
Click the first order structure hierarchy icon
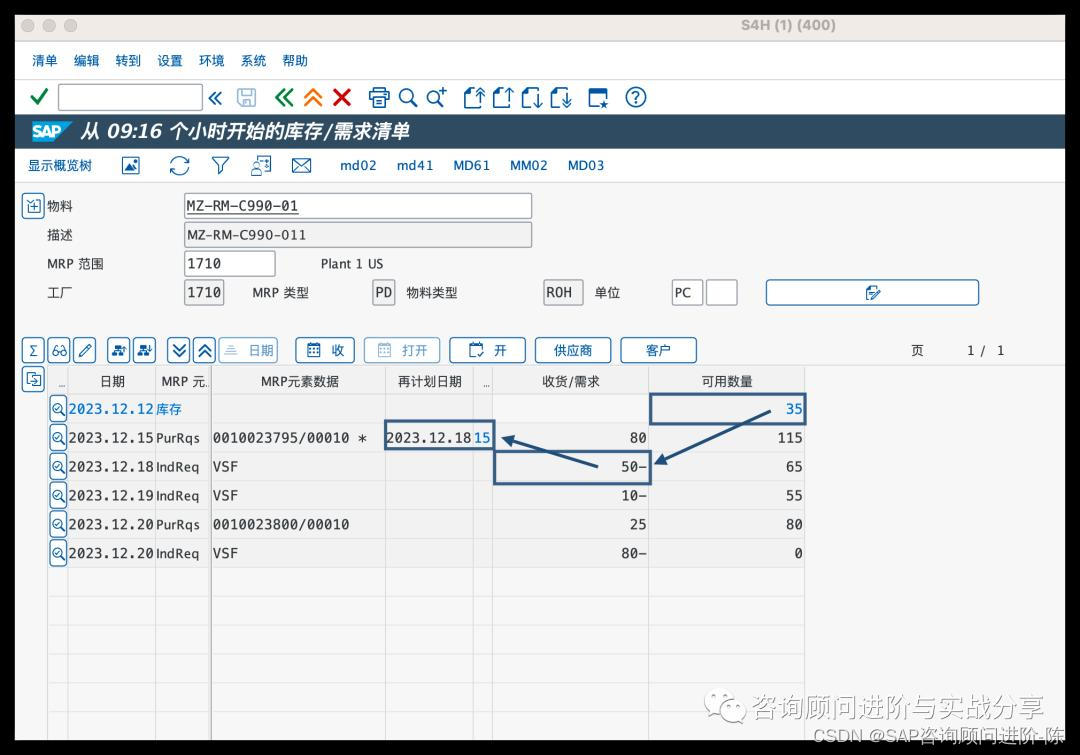click(x=118, y=350)
